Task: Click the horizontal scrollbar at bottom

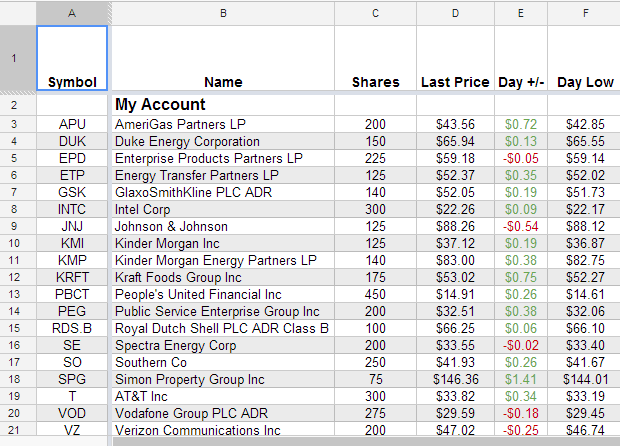Action: [x=366, y=441]
